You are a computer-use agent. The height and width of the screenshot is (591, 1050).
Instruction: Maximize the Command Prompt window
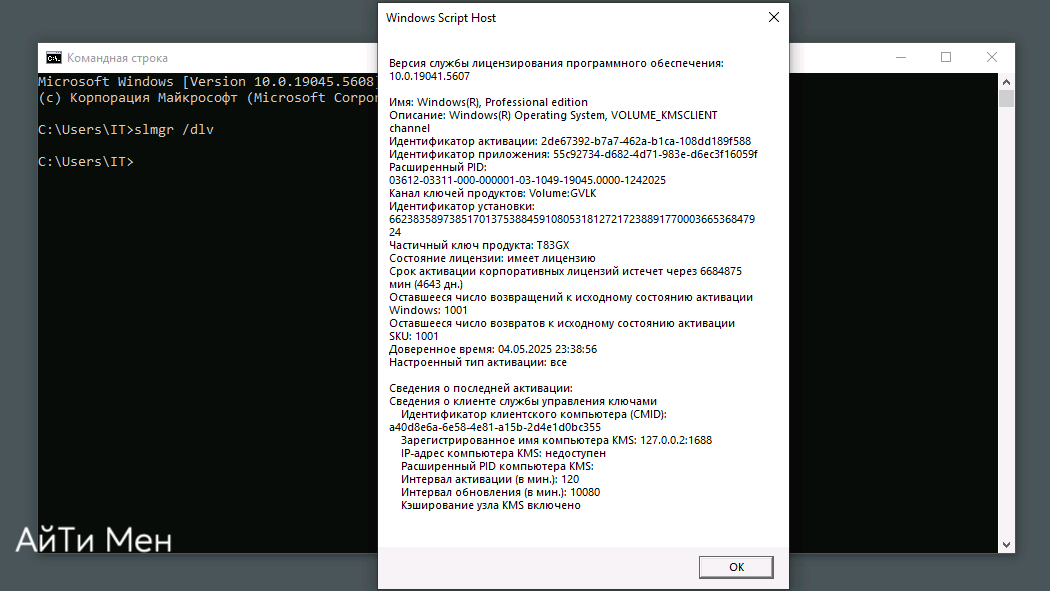coord(946,58)
